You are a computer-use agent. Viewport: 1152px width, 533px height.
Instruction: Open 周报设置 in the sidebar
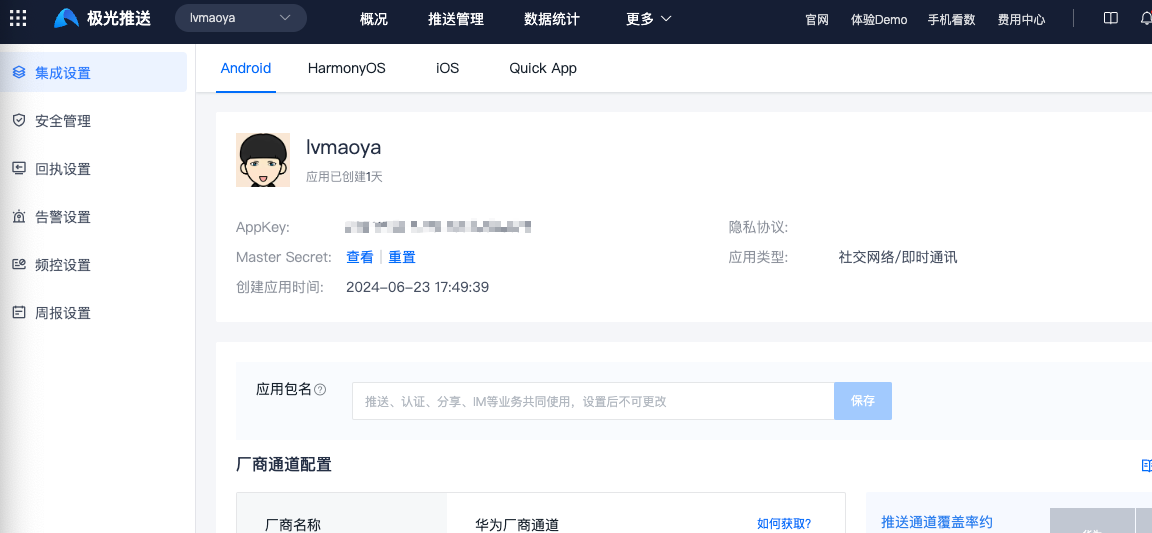point(63,313)
